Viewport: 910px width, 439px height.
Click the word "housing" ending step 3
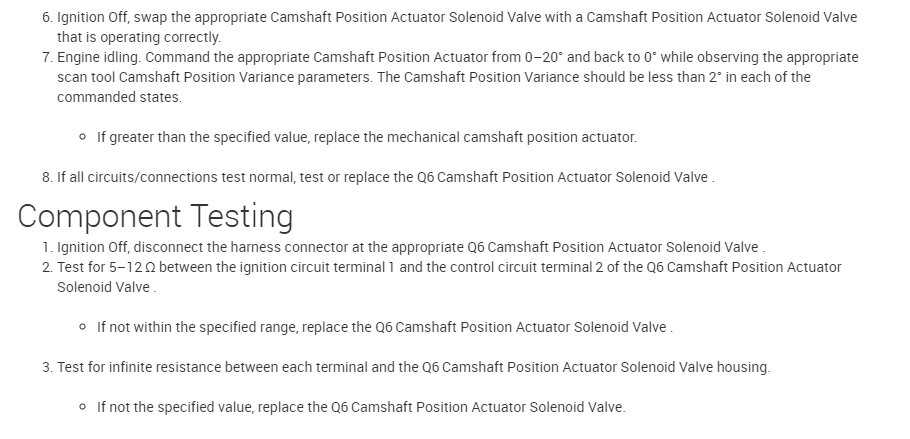coord(741,367)
